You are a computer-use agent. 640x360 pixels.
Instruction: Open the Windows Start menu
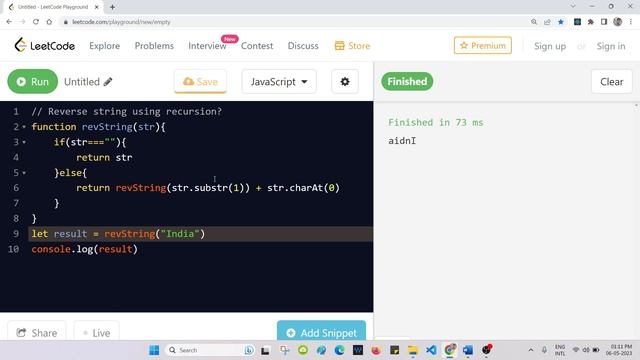[154, 350]
